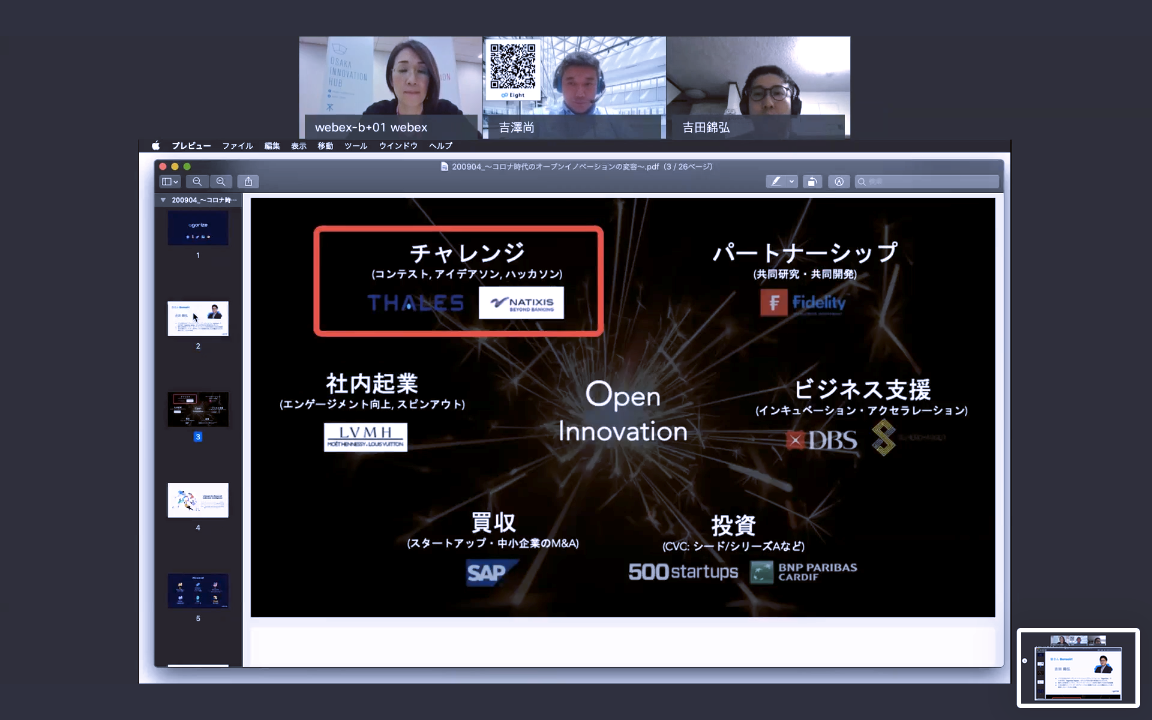The image size is (1152, 720).
Task: Click the self-view thumbnail in bottom corner
Action: (x=1078, y=668)
